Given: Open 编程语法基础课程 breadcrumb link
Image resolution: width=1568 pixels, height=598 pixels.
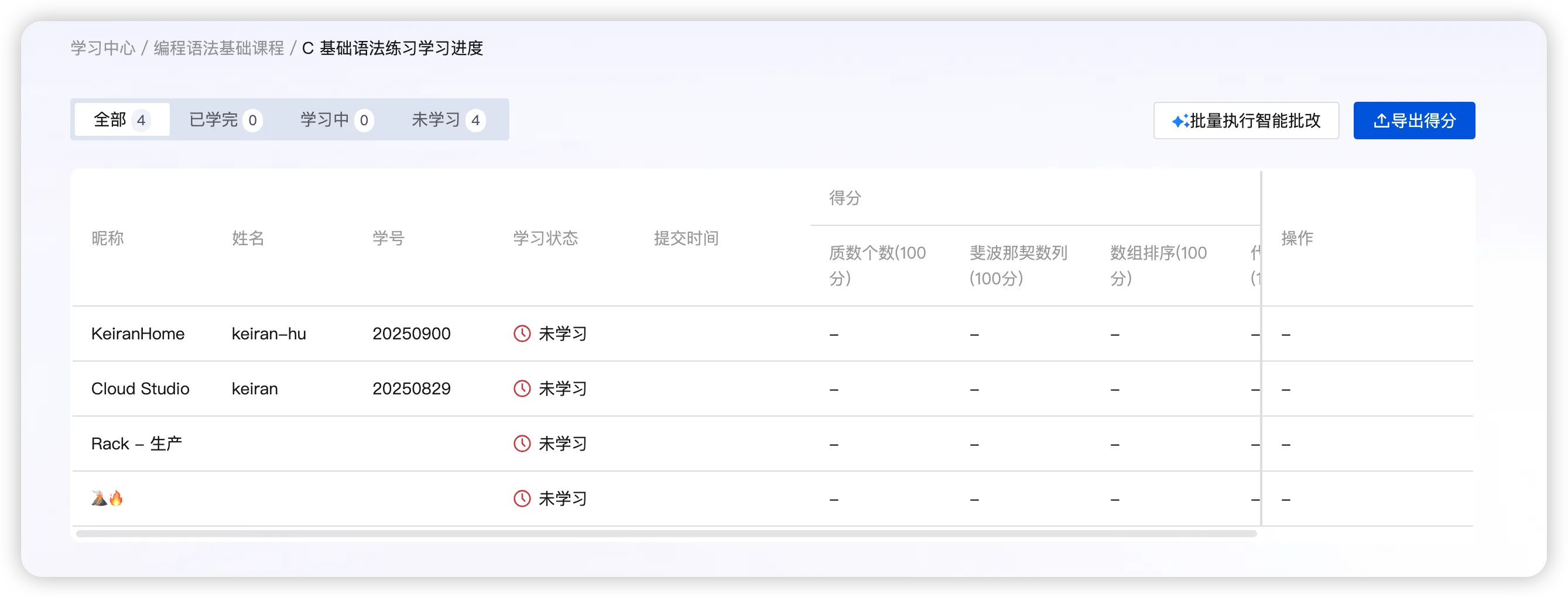Looking at the screenshot, I should [x=218, y=48].
